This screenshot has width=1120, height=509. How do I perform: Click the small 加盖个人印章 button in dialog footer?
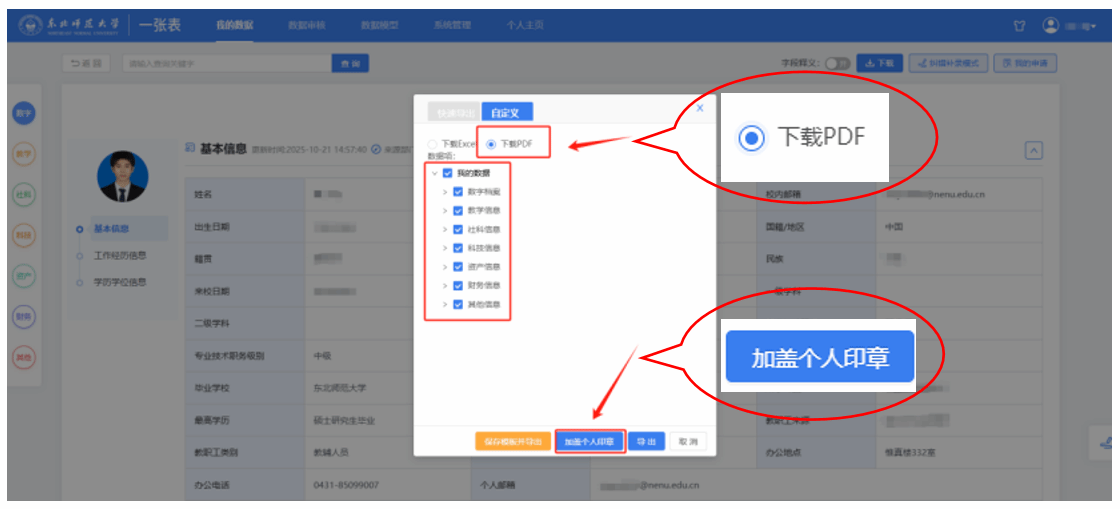tap(590, 441)
